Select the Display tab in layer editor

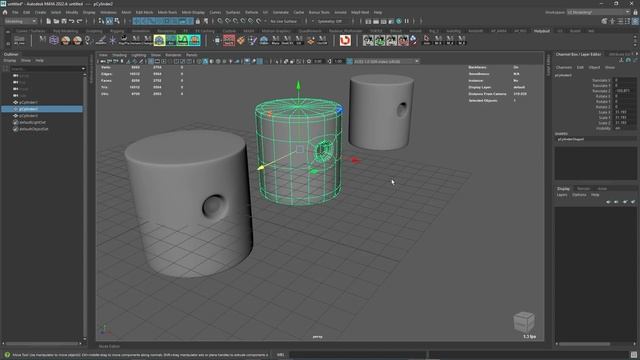(x=563, y=189)
